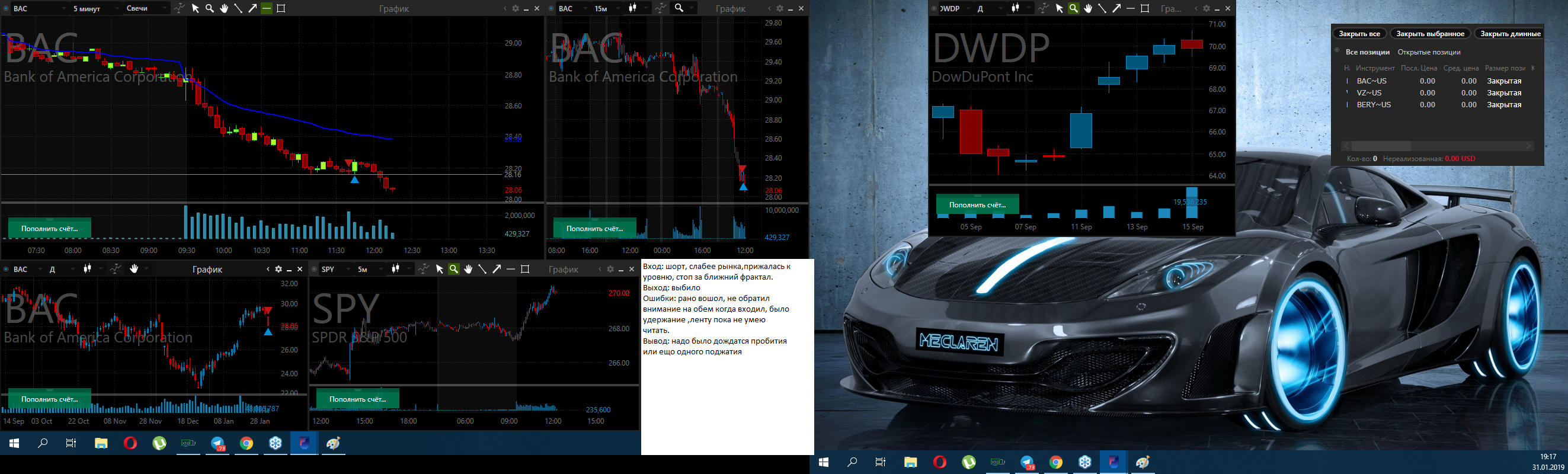Image resolution: width=1568 pixels, height=474 pixels.
Task: Select the rectangle tool in the DWDP chart
Action: tap(1145, 8)
